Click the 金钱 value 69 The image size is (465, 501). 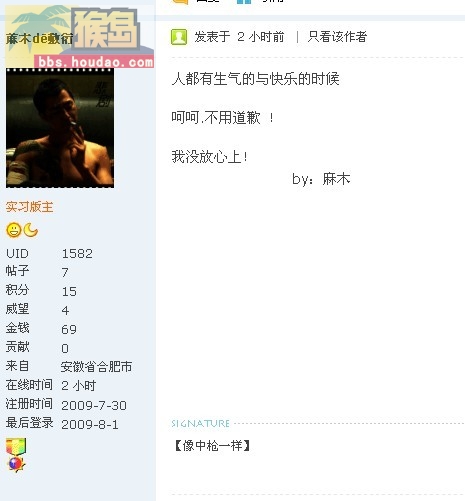(69, 329)
